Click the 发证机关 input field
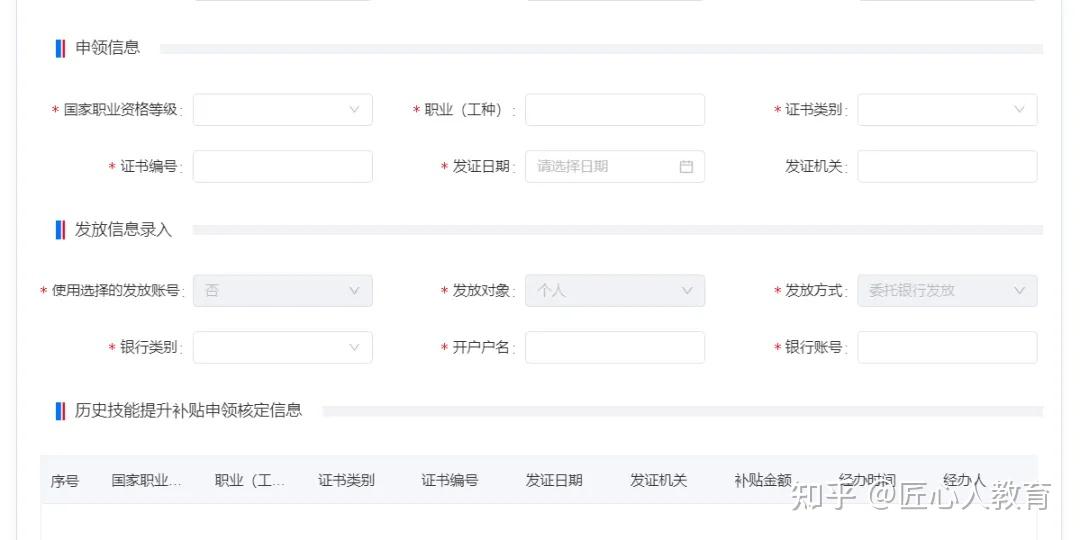 click(x=947, y=167)
